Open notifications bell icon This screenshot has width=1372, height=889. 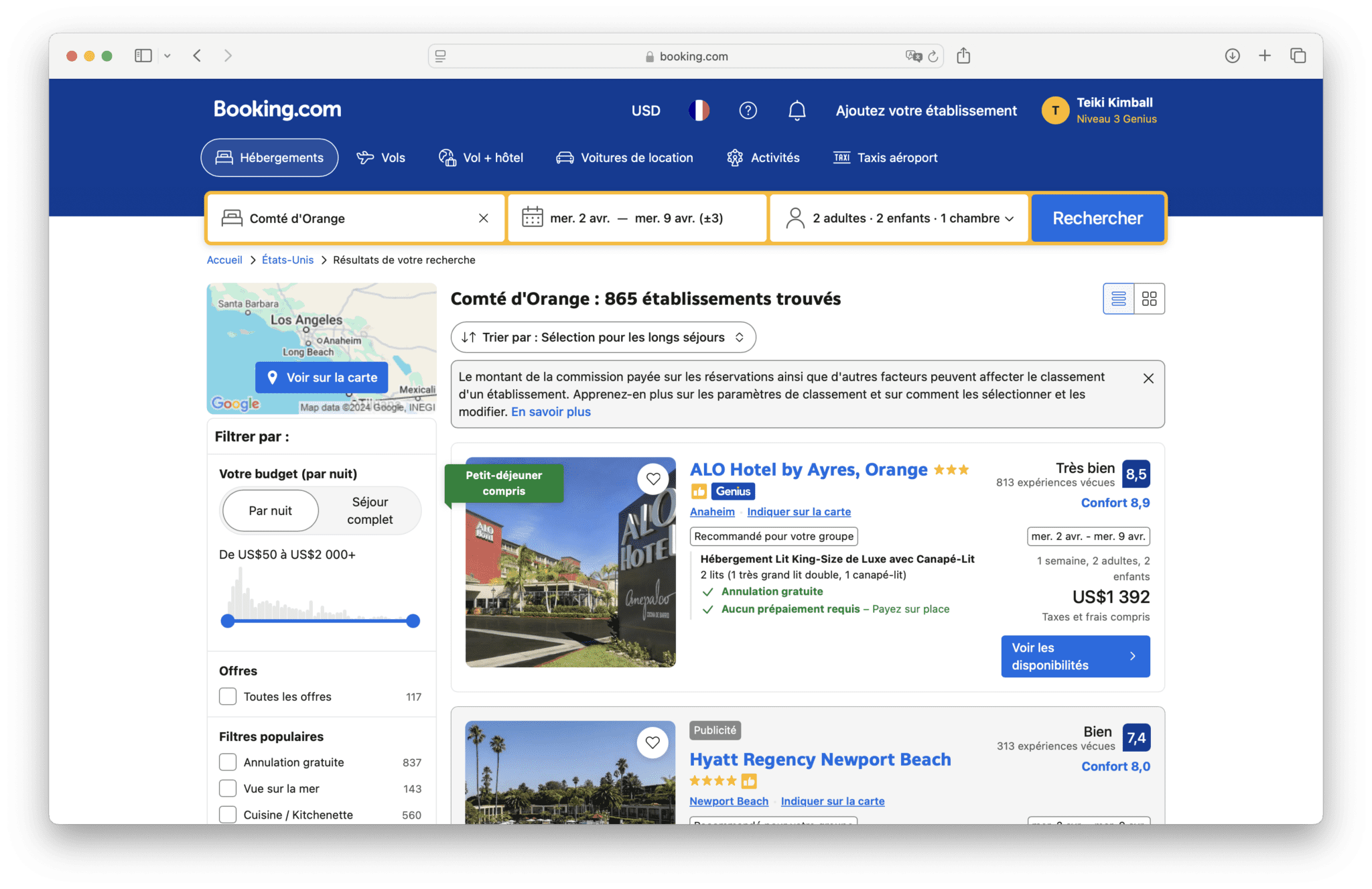797,111
